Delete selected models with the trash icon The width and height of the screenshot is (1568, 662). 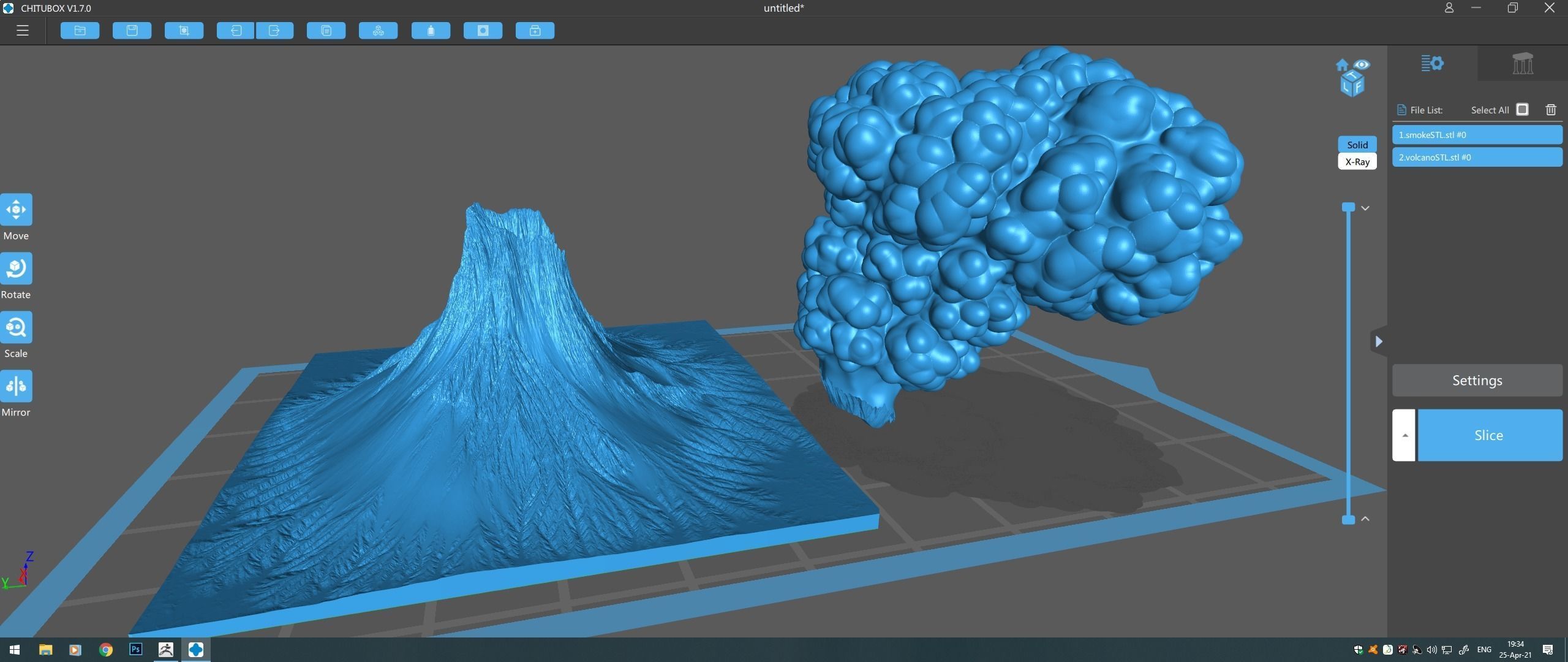tap(1551, 110)
